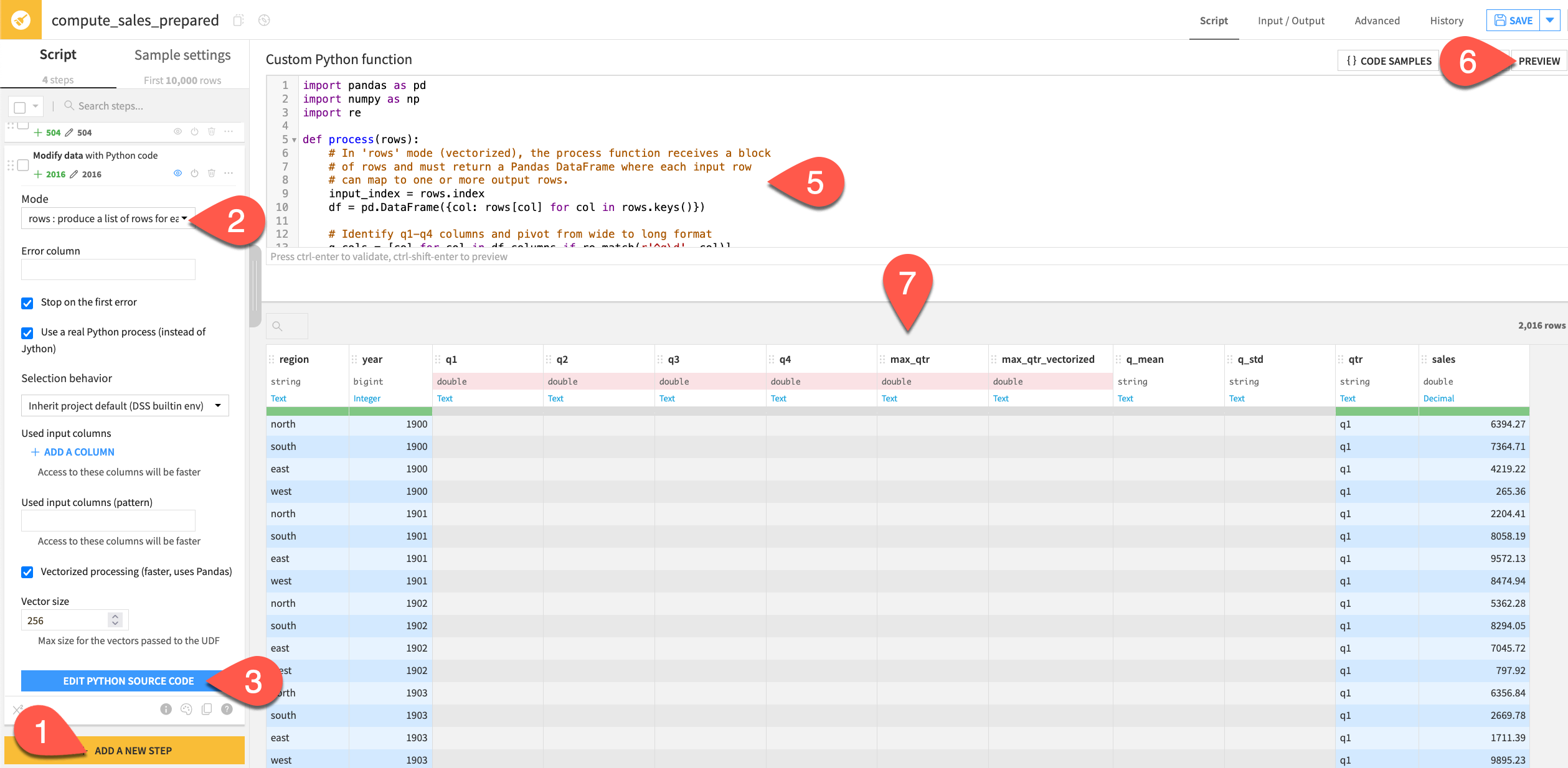Click the SAVE button
This screenshot has height=768, width=1568.
pos(1513,21)
